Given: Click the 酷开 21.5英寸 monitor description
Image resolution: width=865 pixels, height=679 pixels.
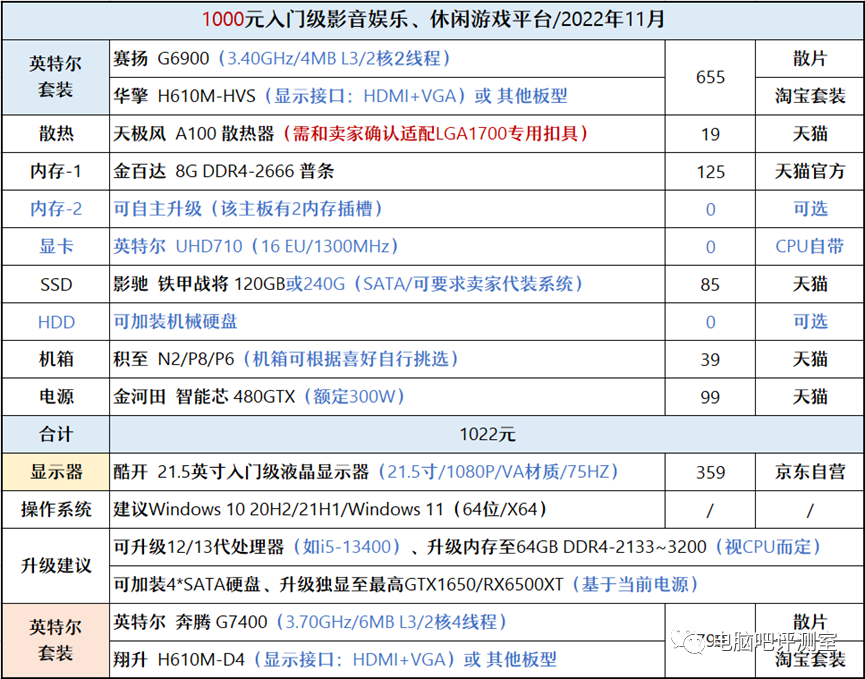Looking at the screenshot, I should [x=387, y=472].
